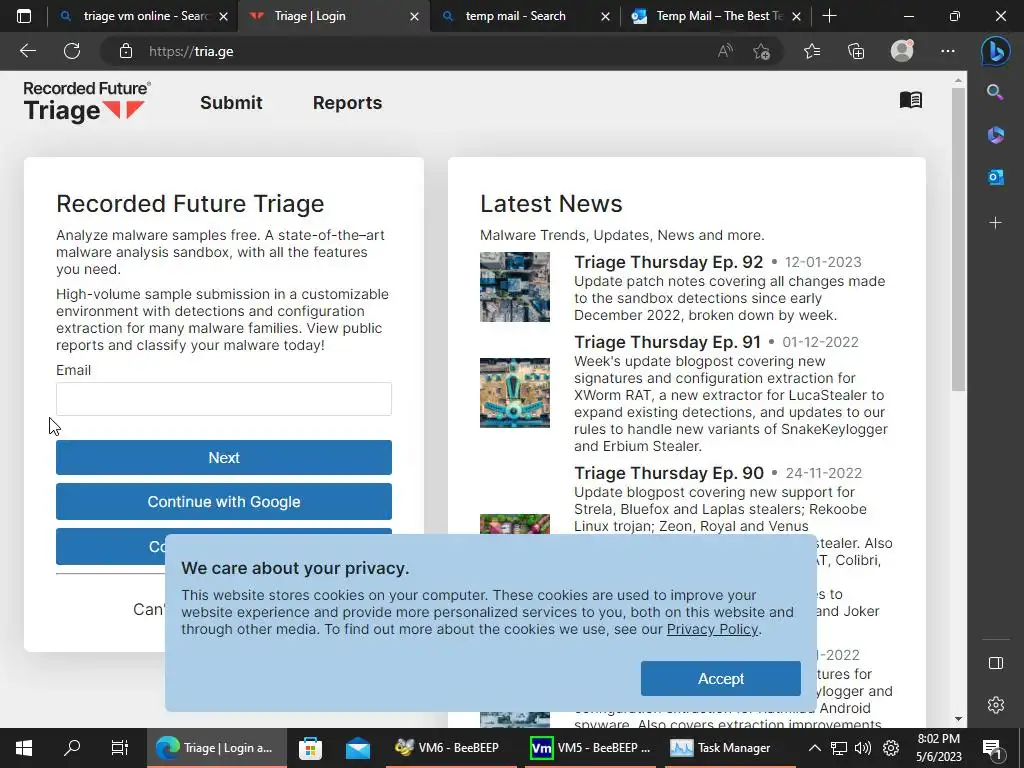Open the Reports menu item
The image size is (1024, 768).
click(347, 103)
